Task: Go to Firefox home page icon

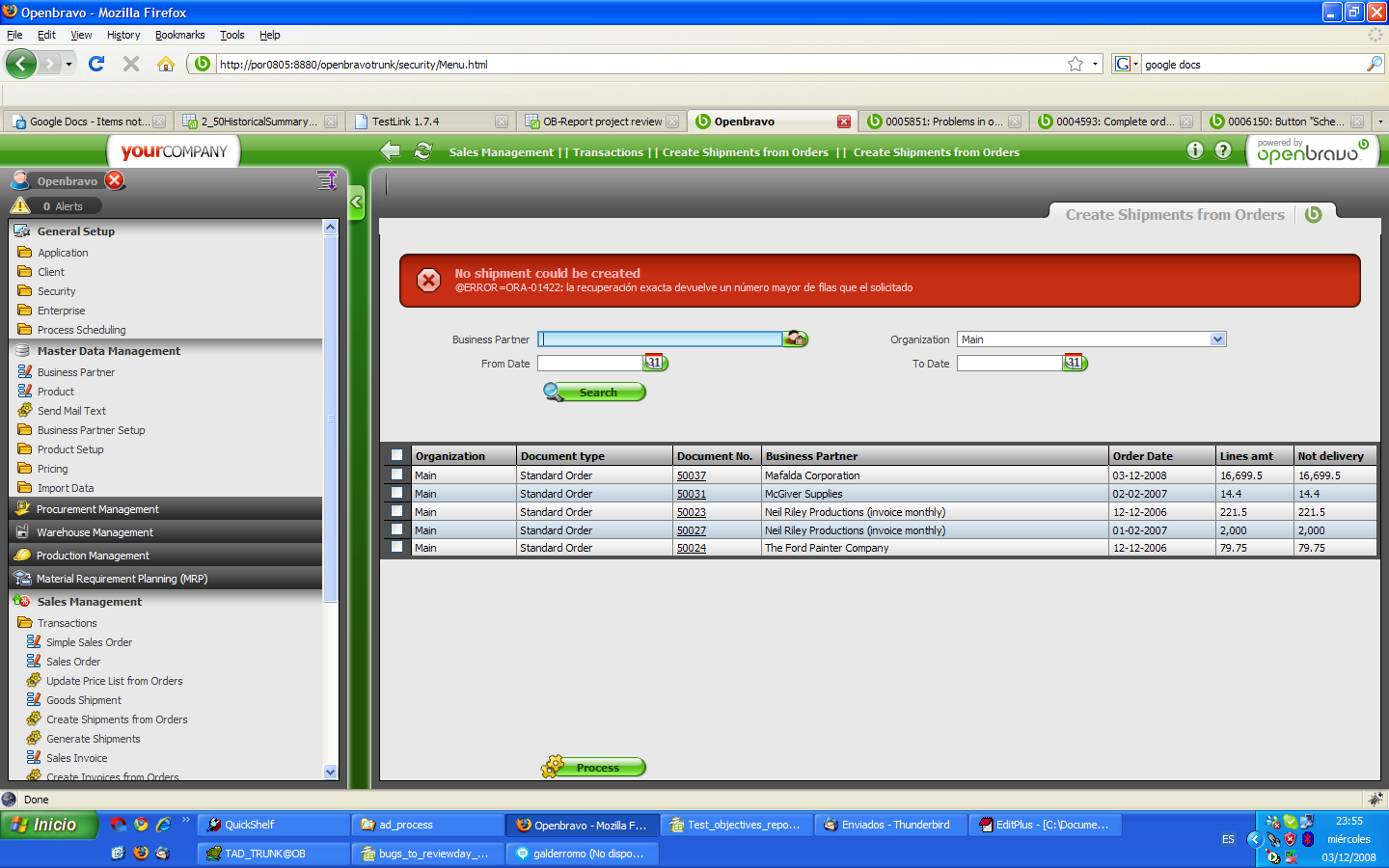Action: (x=166, y=64)
